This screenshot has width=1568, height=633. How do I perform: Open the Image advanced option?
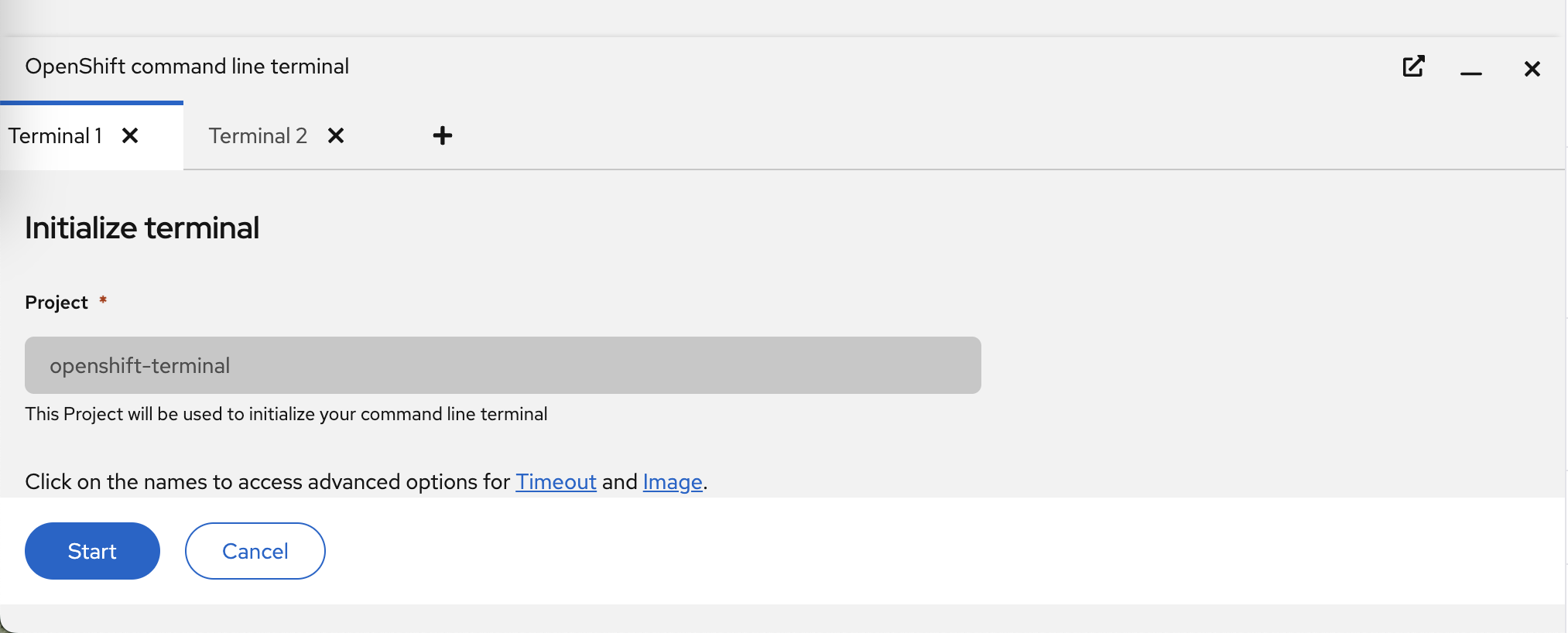click(x=672, y=482)
